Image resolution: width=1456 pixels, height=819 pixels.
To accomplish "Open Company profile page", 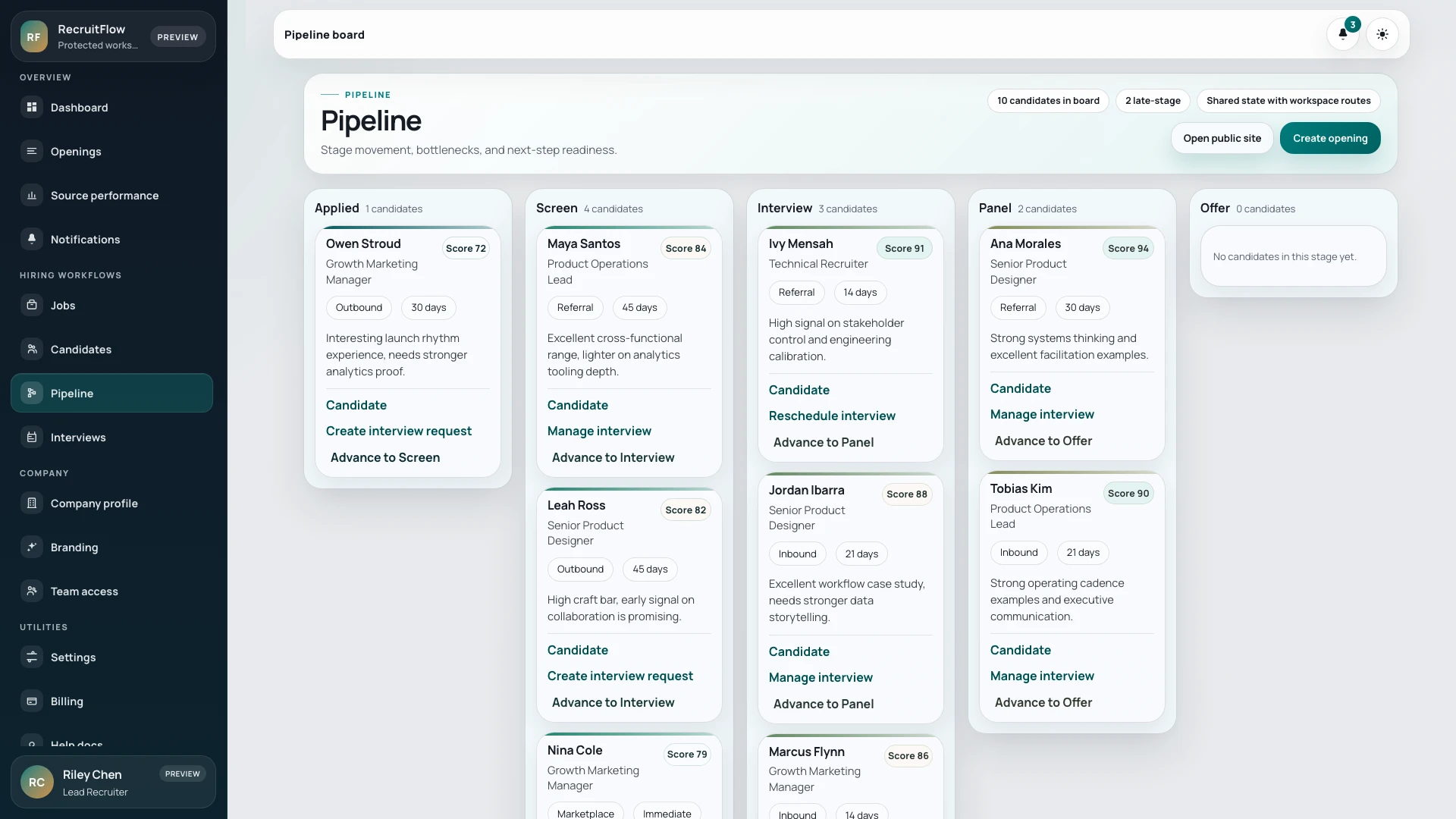I will pyautogui.click(x=111, y=503).
